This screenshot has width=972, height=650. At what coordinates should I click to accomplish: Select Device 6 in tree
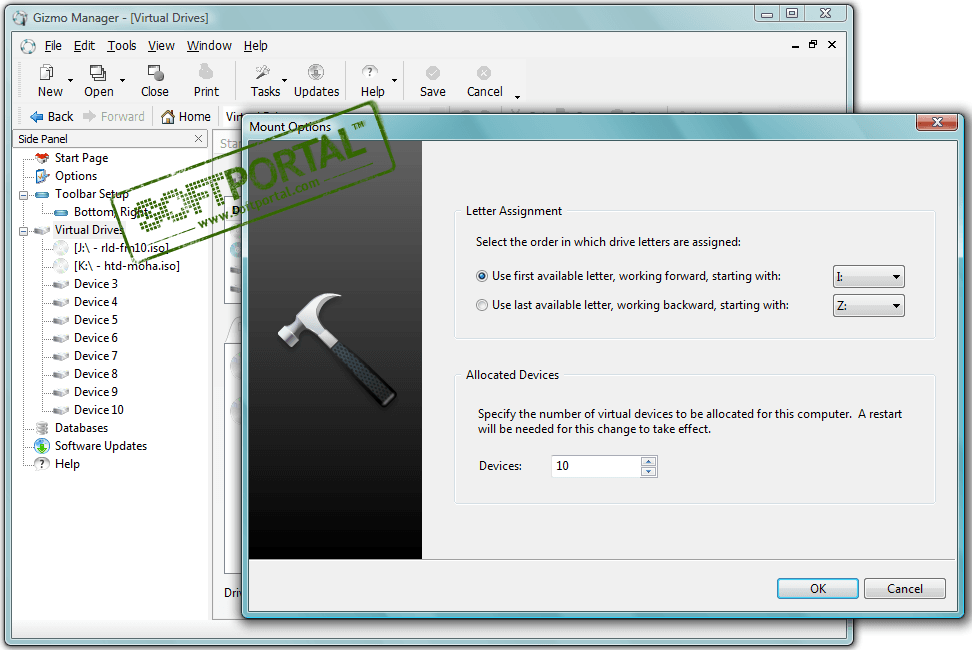point(95,338)
